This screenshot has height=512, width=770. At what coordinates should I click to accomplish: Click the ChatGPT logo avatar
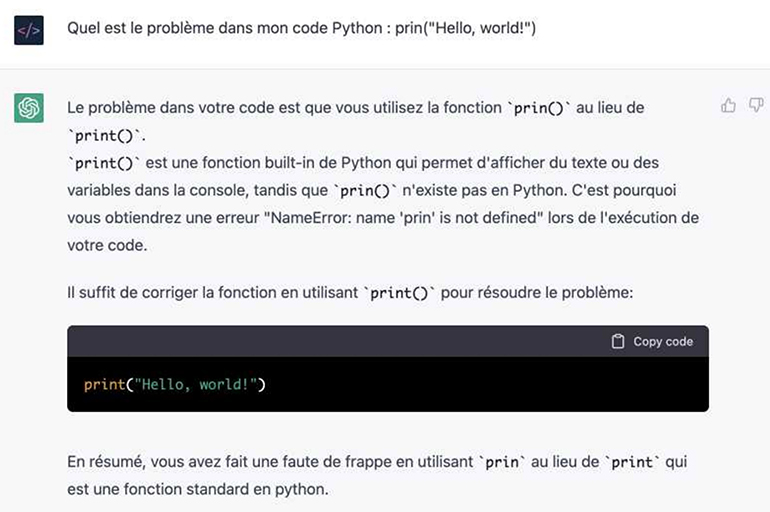pyautogui.click(x=29, y=107)
